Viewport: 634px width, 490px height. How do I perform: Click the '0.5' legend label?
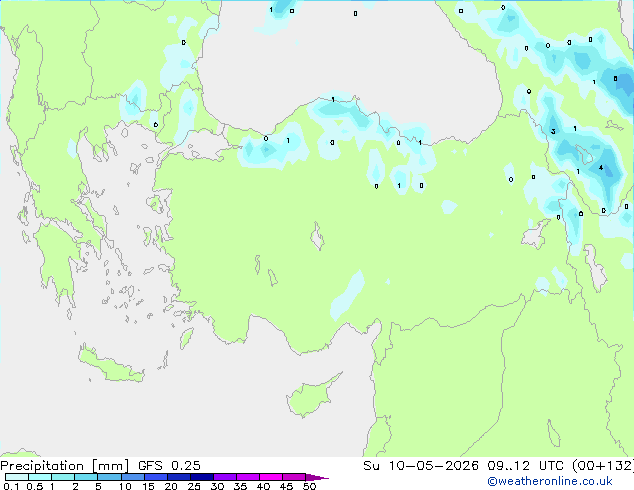coord(35,486)
